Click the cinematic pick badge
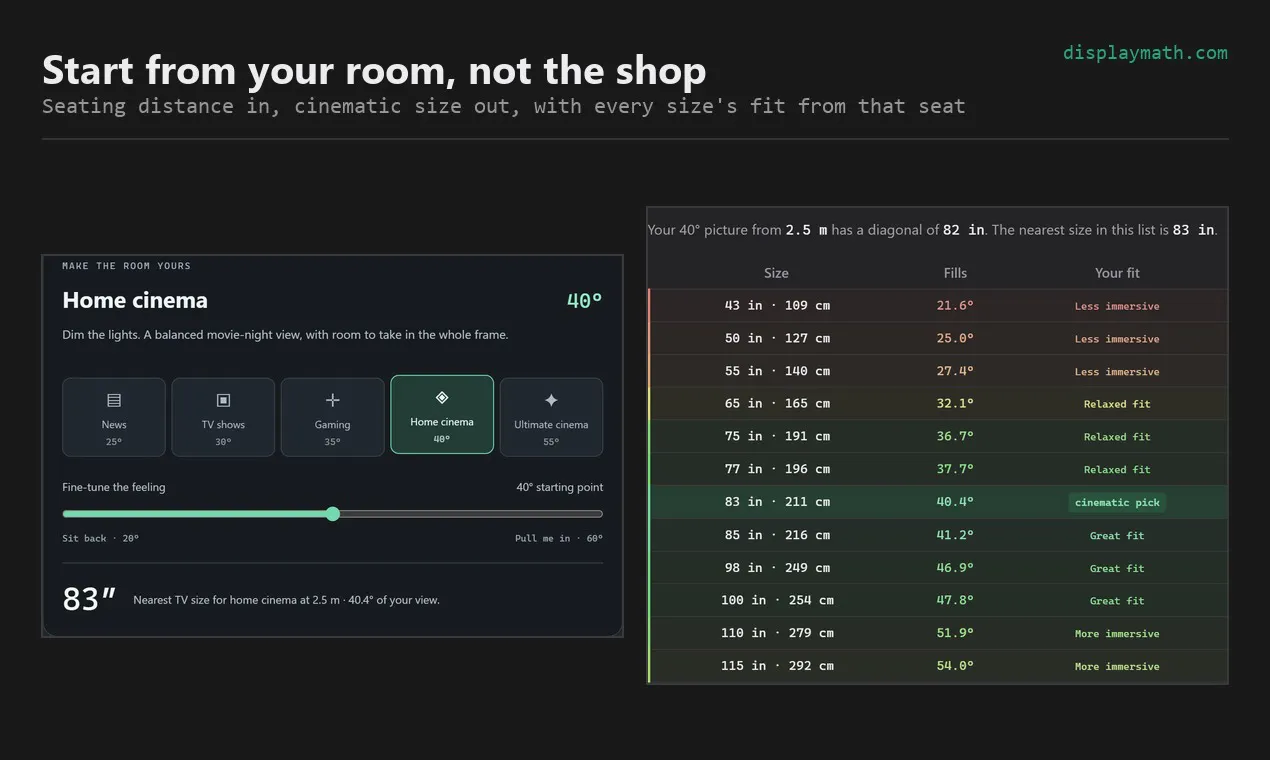Viewport: 1270px width, 760px height. 1117,502
